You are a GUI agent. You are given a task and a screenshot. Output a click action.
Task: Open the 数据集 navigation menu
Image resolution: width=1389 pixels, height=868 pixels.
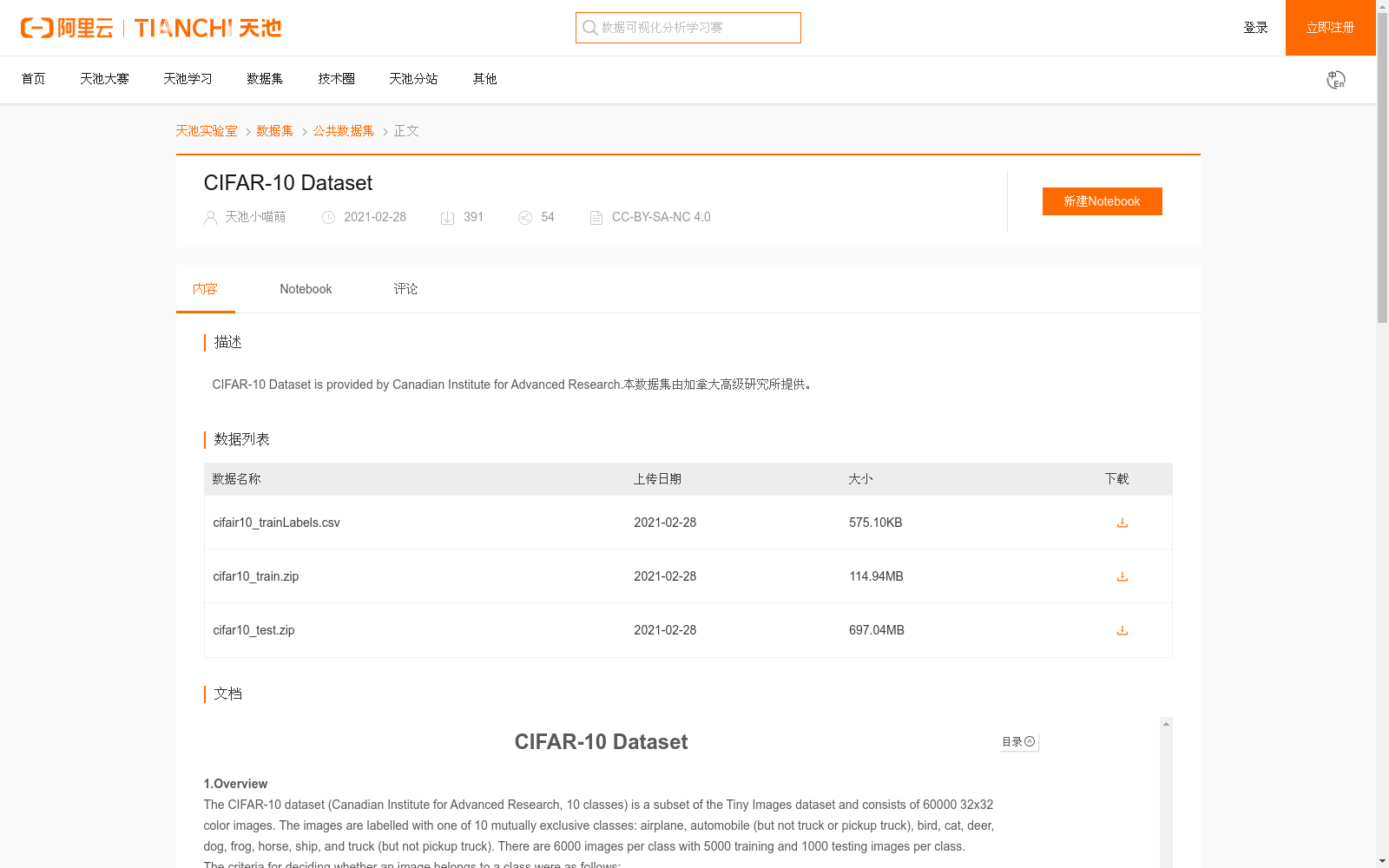click(265, 79)
